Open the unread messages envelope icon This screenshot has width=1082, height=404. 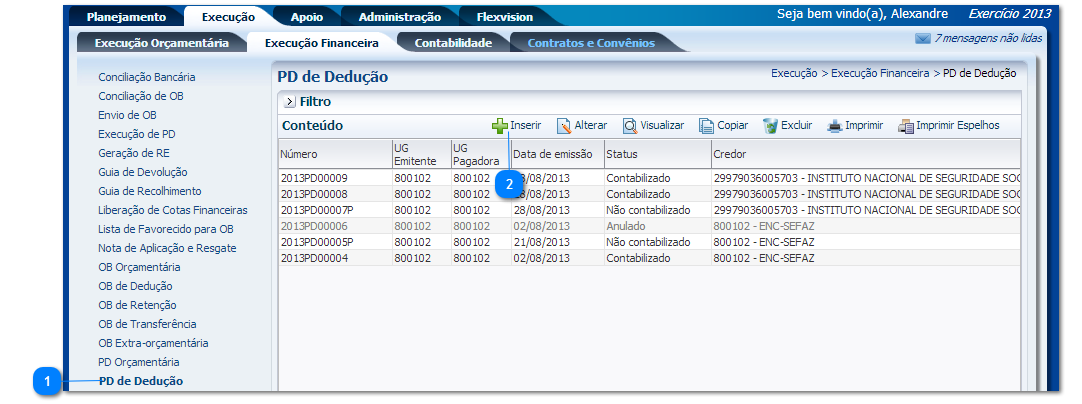tap(922, 39)
